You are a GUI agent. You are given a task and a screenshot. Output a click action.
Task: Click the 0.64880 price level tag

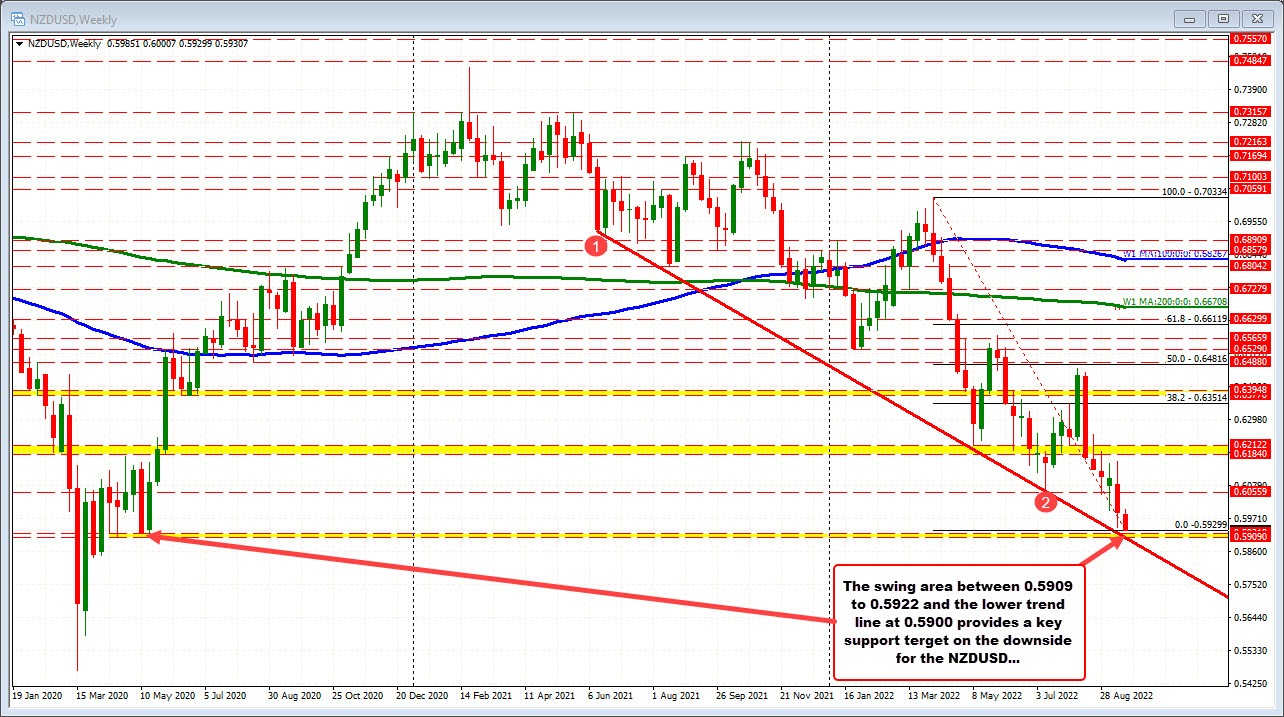click(x=1251, y=361)
